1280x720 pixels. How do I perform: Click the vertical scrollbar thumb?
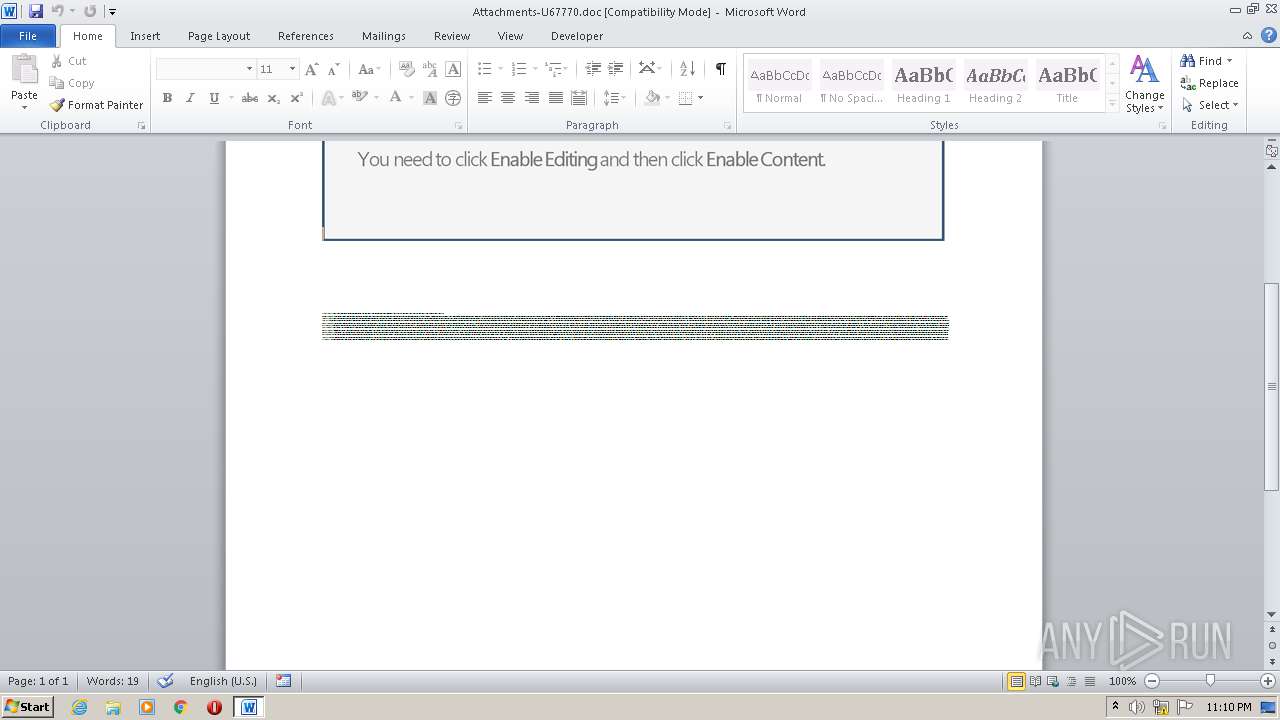point(1272,387)
